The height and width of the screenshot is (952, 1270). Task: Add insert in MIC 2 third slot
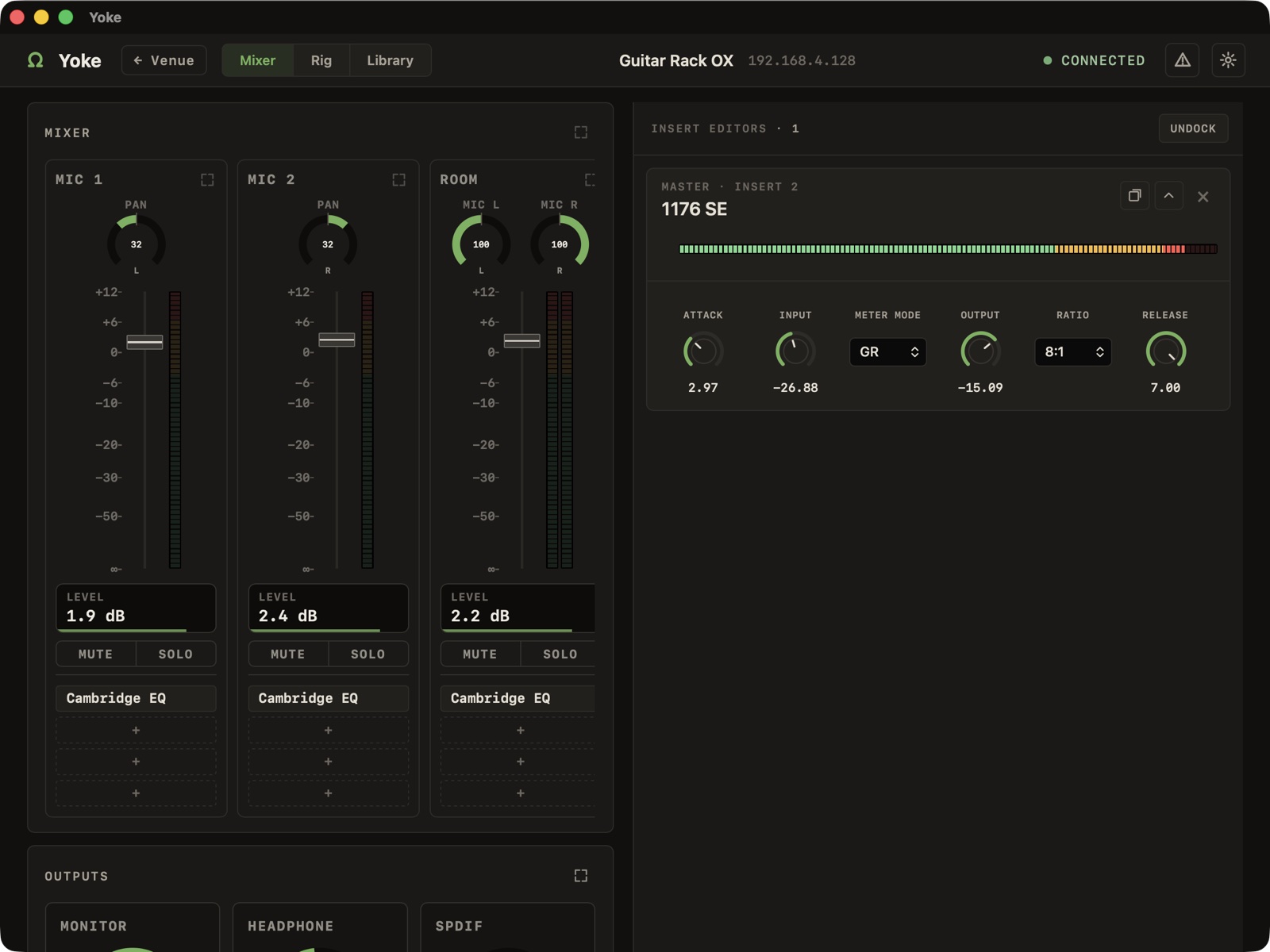[x=328, y=762]
